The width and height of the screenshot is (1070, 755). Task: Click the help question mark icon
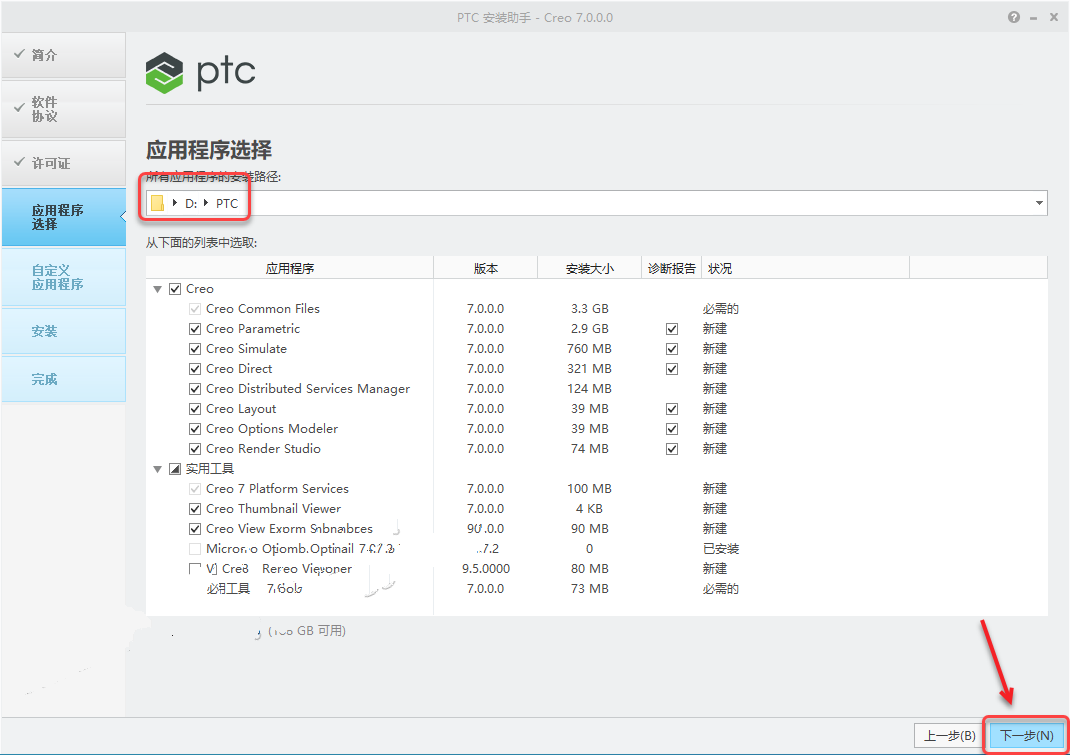(x=1014, y=17)
